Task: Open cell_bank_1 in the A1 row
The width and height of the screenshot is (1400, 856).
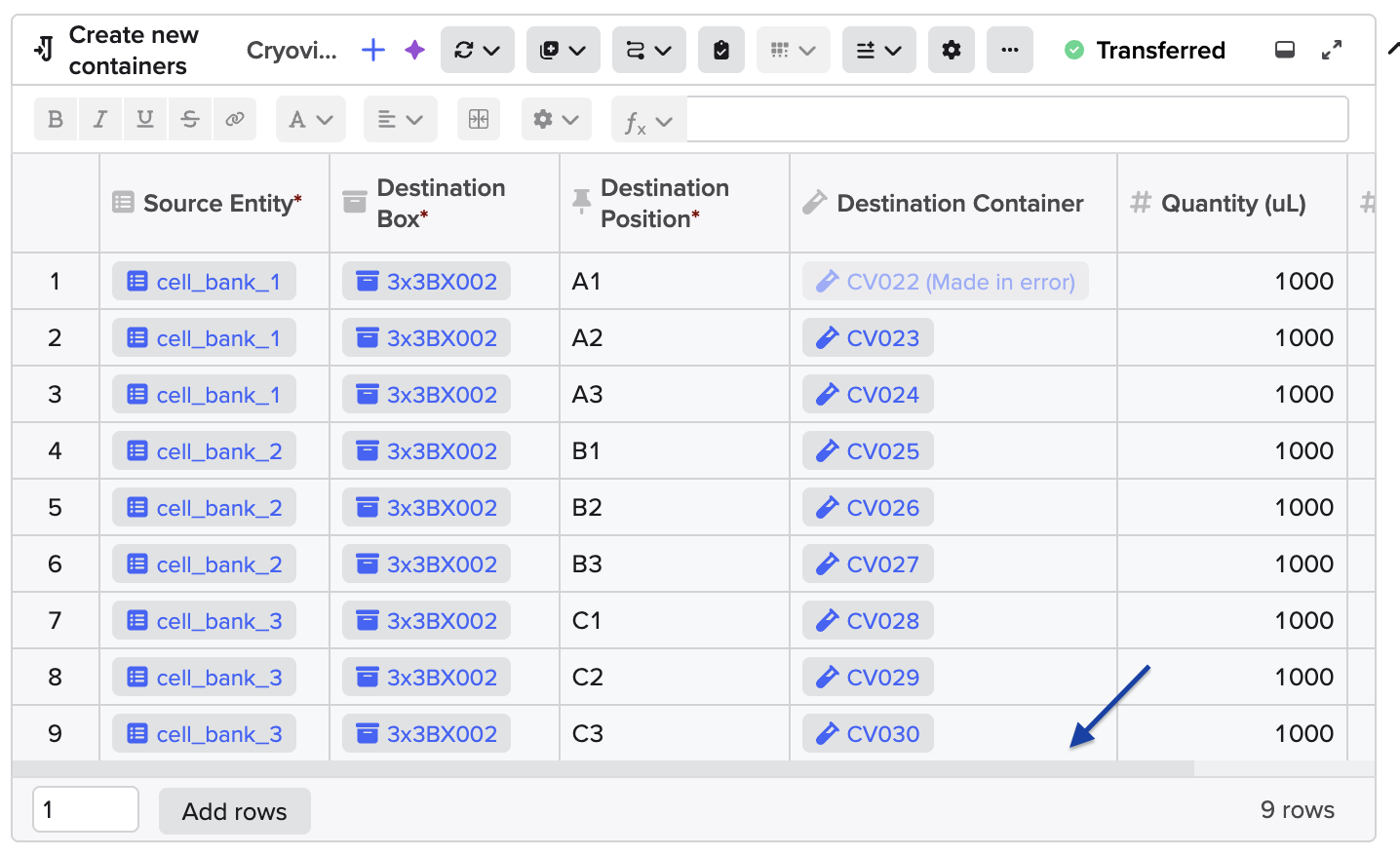Action: (x=204, y=282)
